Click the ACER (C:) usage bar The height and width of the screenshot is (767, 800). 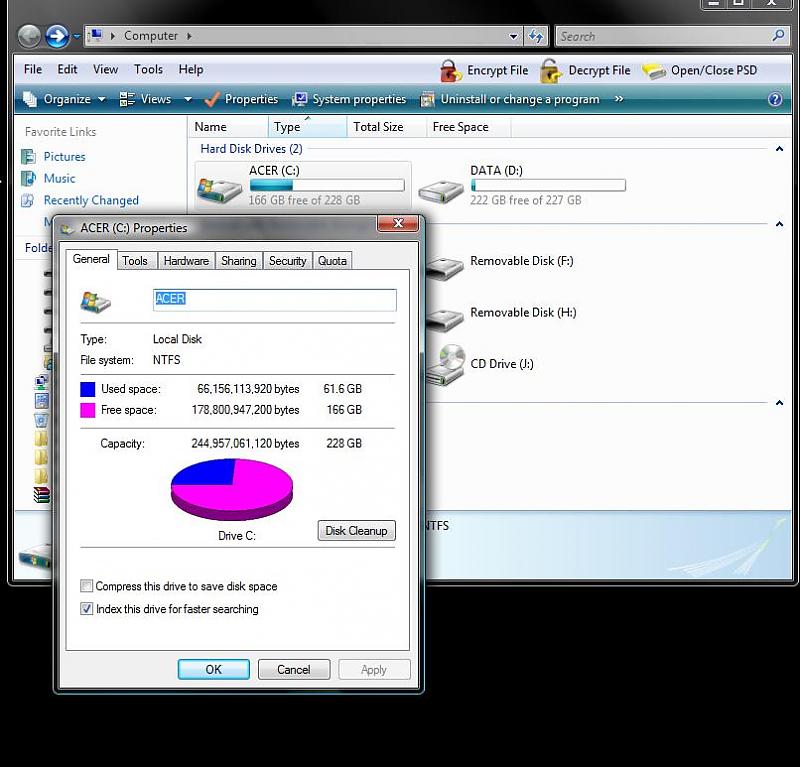327,185
